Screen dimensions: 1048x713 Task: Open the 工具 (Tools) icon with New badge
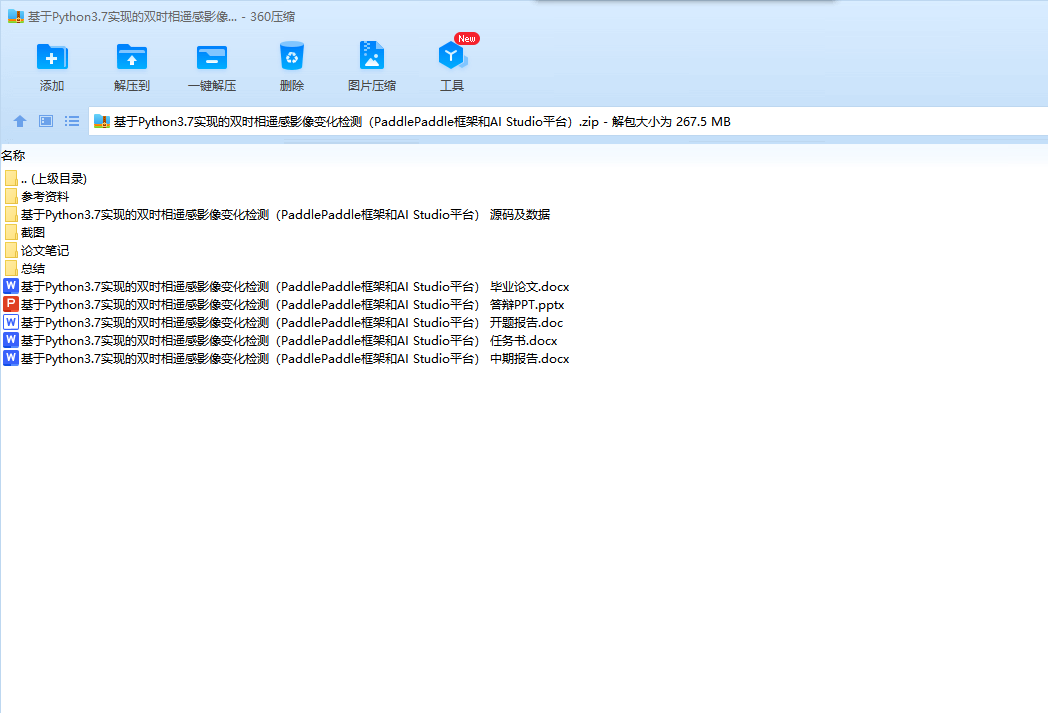pos(452,55)
